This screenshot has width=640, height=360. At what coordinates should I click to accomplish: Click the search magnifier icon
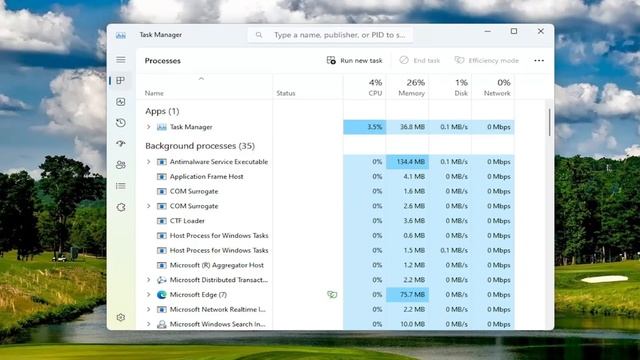[x=259, y=35]
